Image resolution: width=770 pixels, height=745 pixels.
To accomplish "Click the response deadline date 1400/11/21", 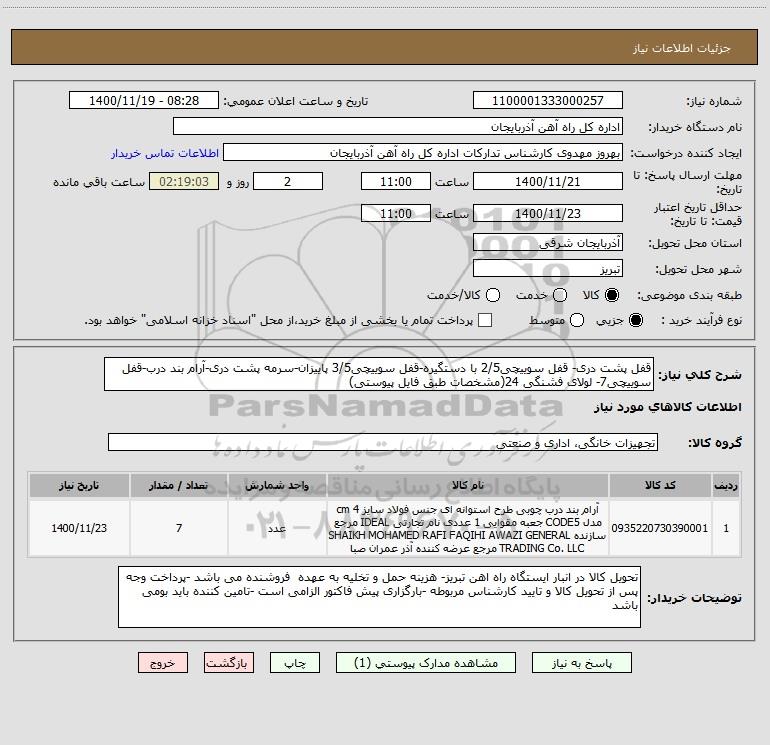I will click(548, 181).
